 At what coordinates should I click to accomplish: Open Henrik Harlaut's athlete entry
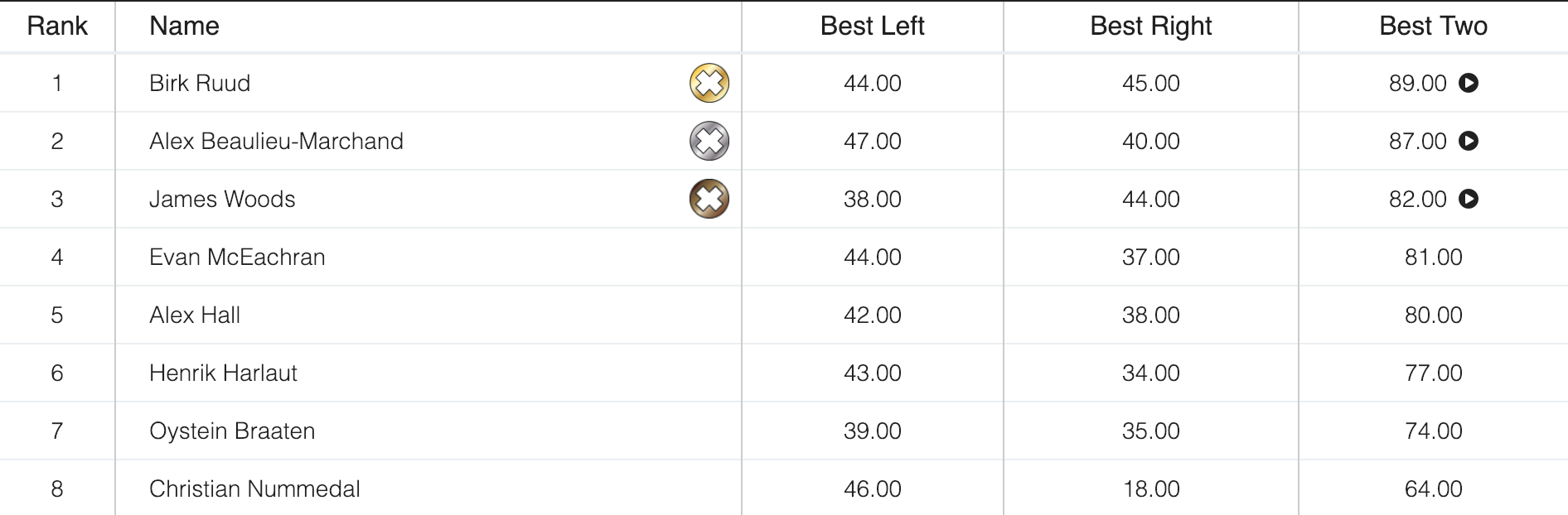[224, 373]
